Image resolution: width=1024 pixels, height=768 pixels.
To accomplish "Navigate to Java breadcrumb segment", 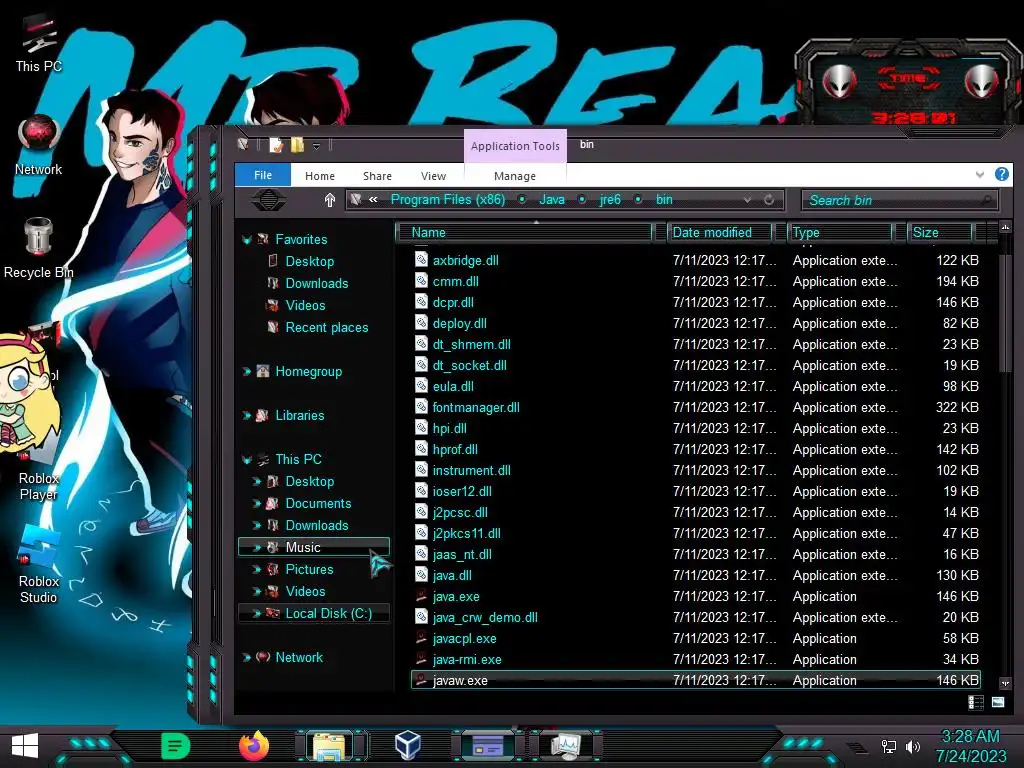I will click(x=552, y=200).
